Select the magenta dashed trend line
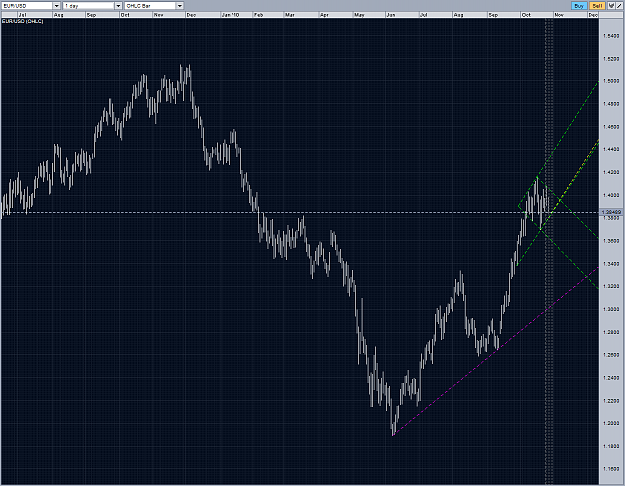 click(495, 351)
